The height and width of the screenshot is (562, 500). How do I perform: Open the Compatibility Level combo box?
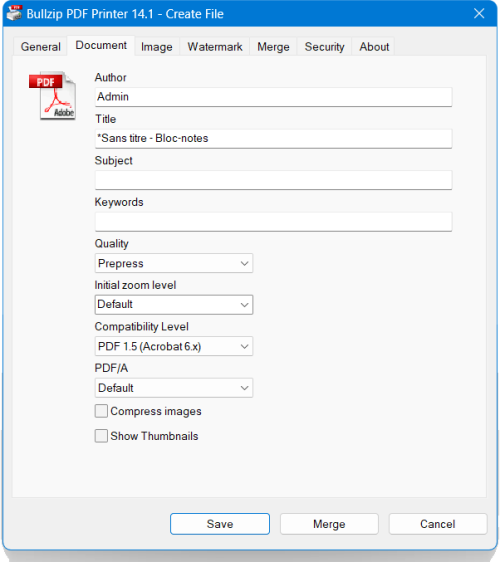pyautogui.click(x=174, y=346)
